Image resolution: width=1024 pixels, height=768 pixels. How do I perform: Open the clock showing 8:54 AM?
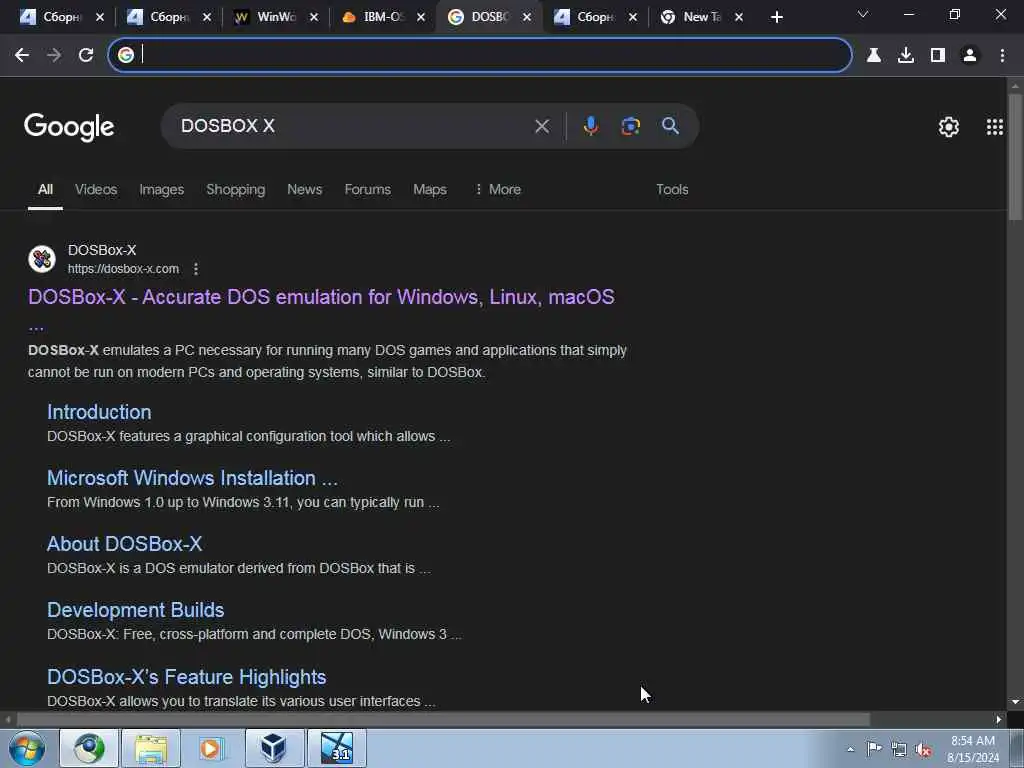pos(973,749)
